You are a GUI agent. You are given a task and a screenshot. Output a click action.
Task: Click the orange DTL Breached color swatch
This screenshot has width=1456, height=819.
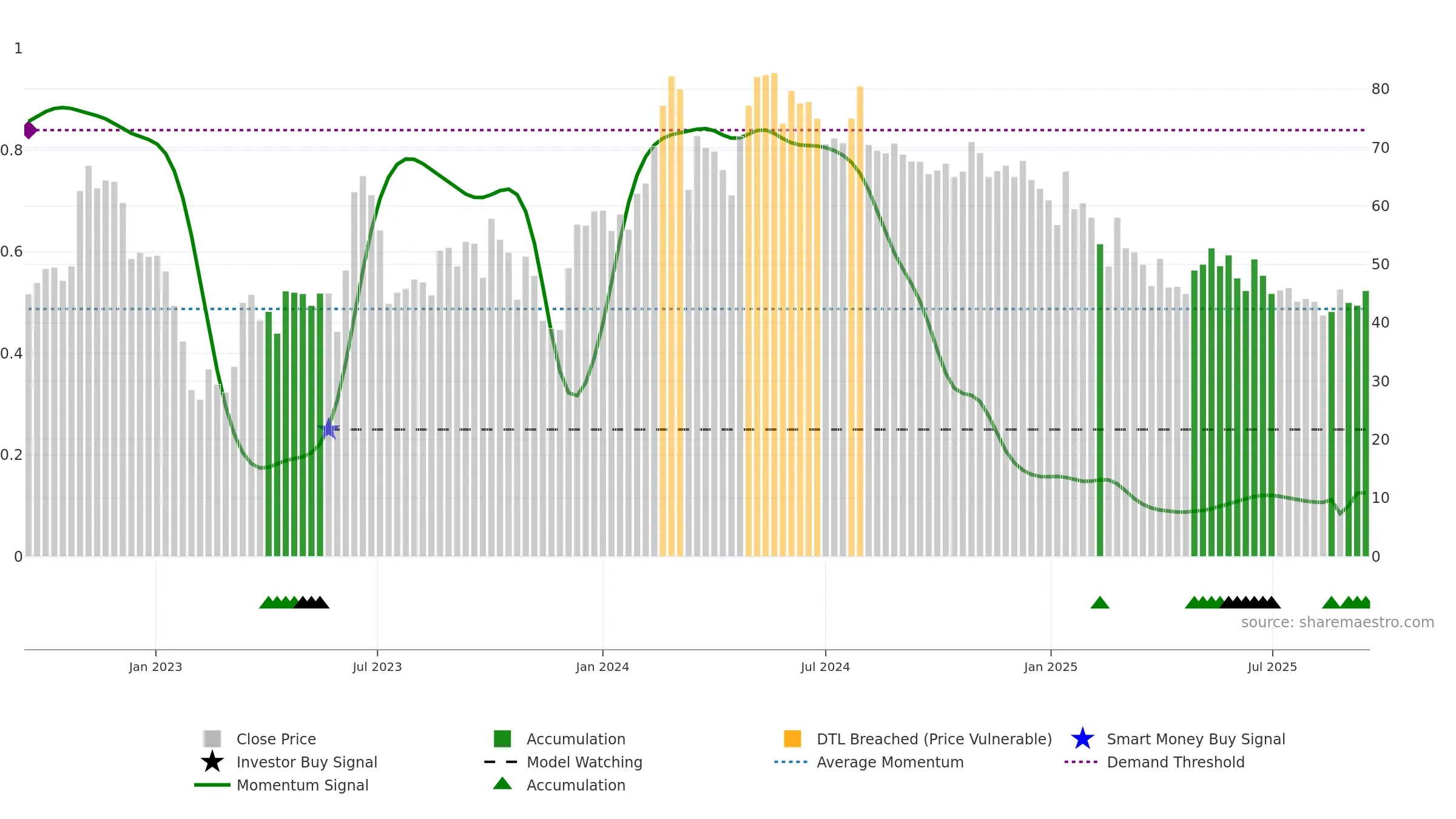pyautogui.click(x=792, y=738)
